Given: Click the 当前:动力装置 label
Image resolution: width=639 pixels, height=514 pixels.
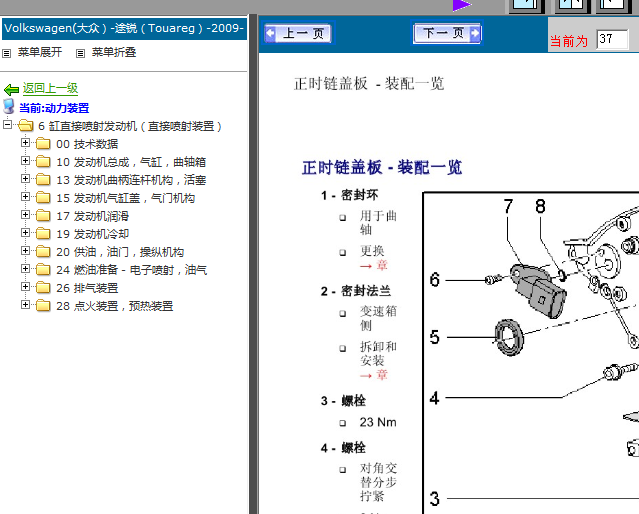Looking at the screenshot, I should click(54, 108).
